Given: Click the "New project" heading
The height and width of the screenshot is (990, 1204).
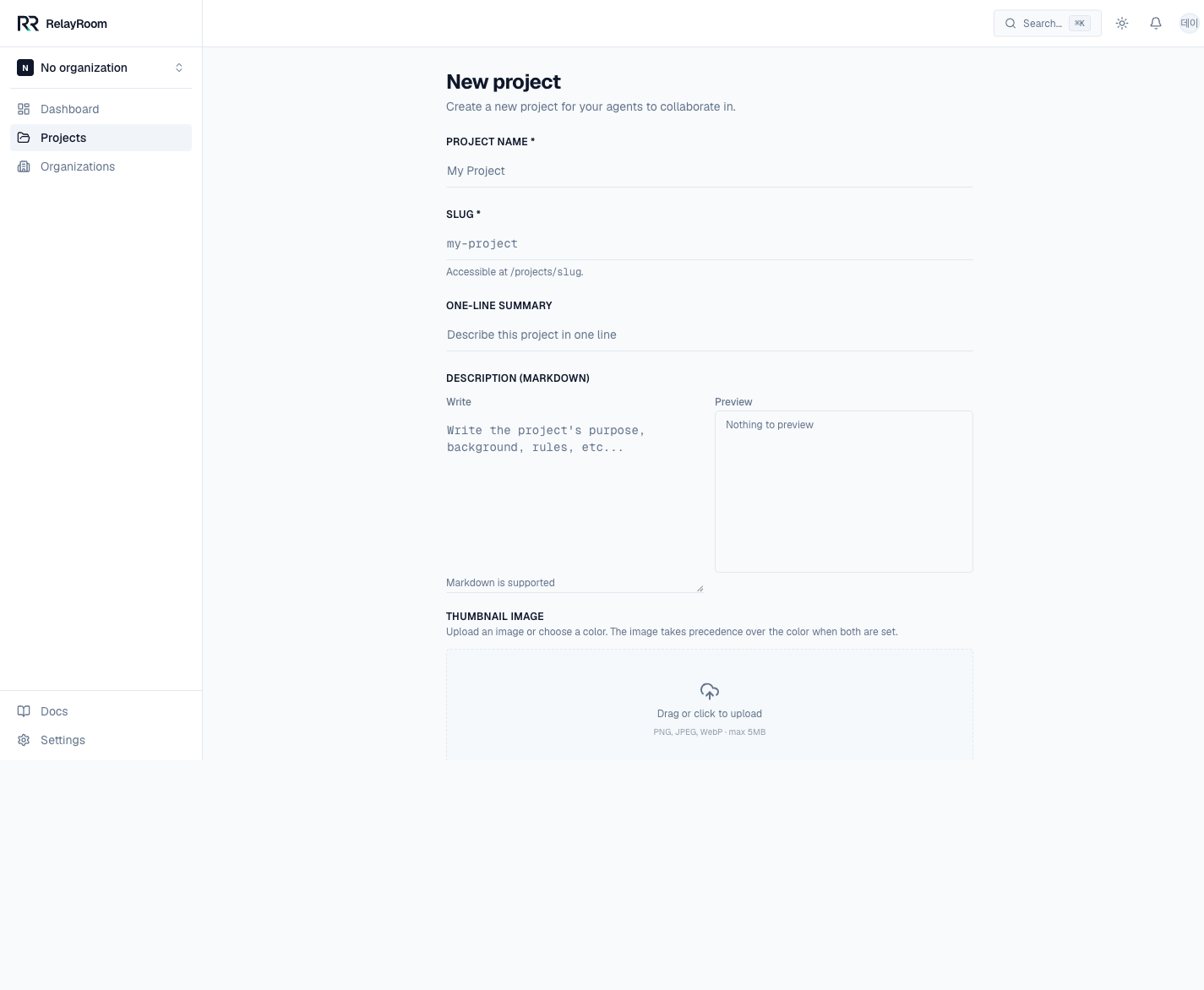Looking at the screenshot, I should [x=504, y=82].
